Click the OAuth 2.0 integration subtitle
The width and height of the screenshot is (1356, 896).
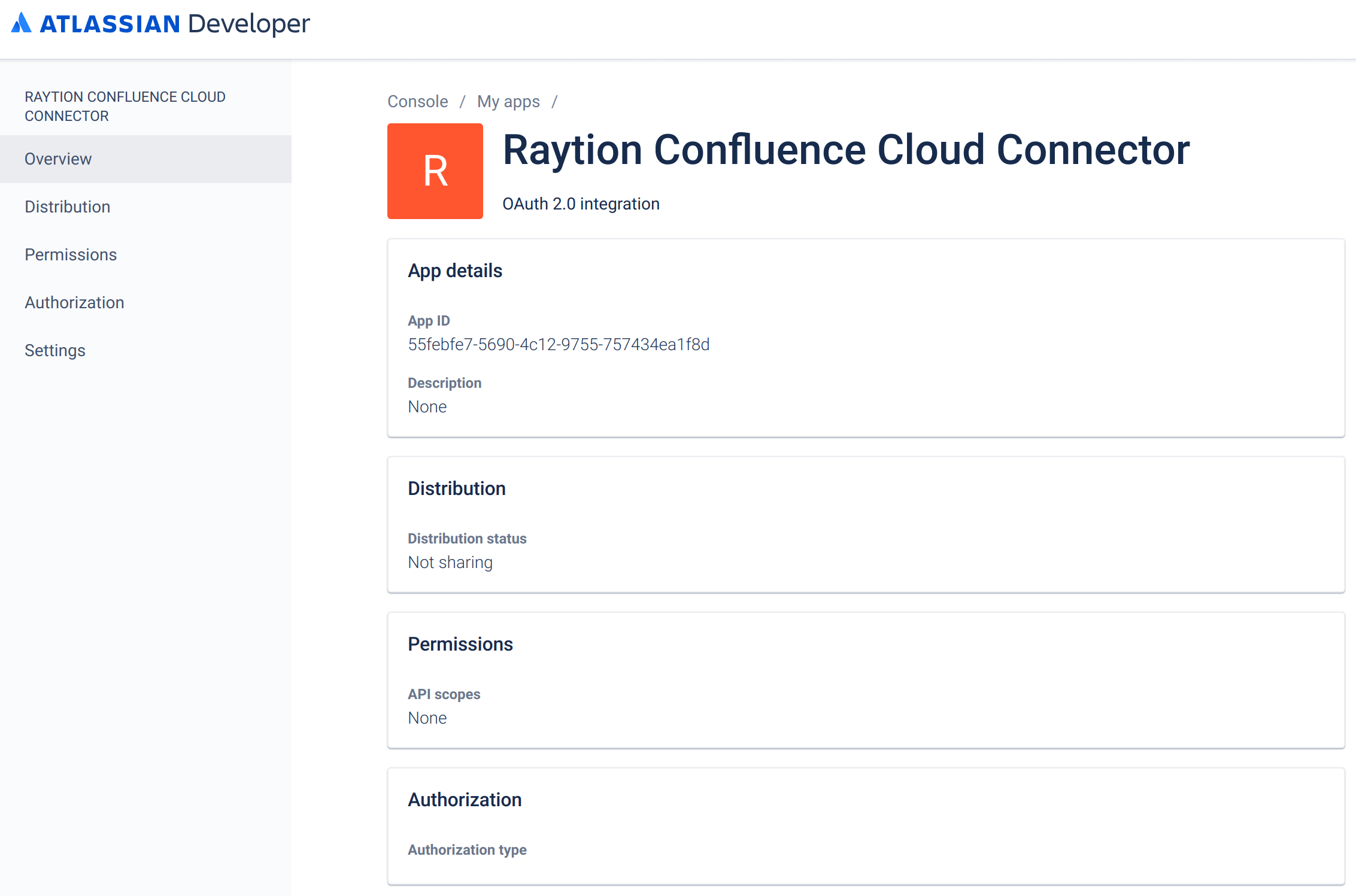[580, 204]
